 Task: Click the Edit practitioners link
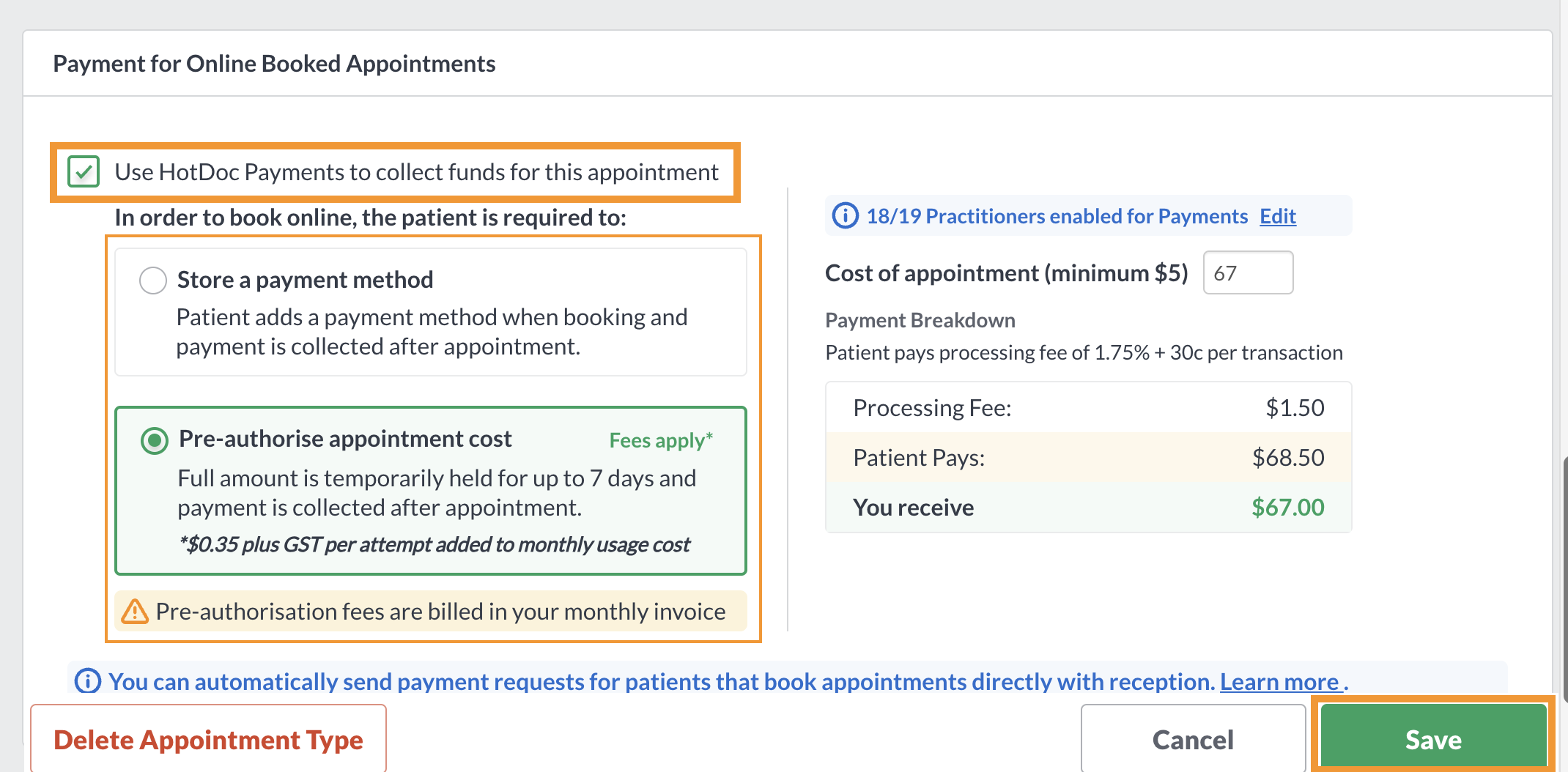point(1278,216)
